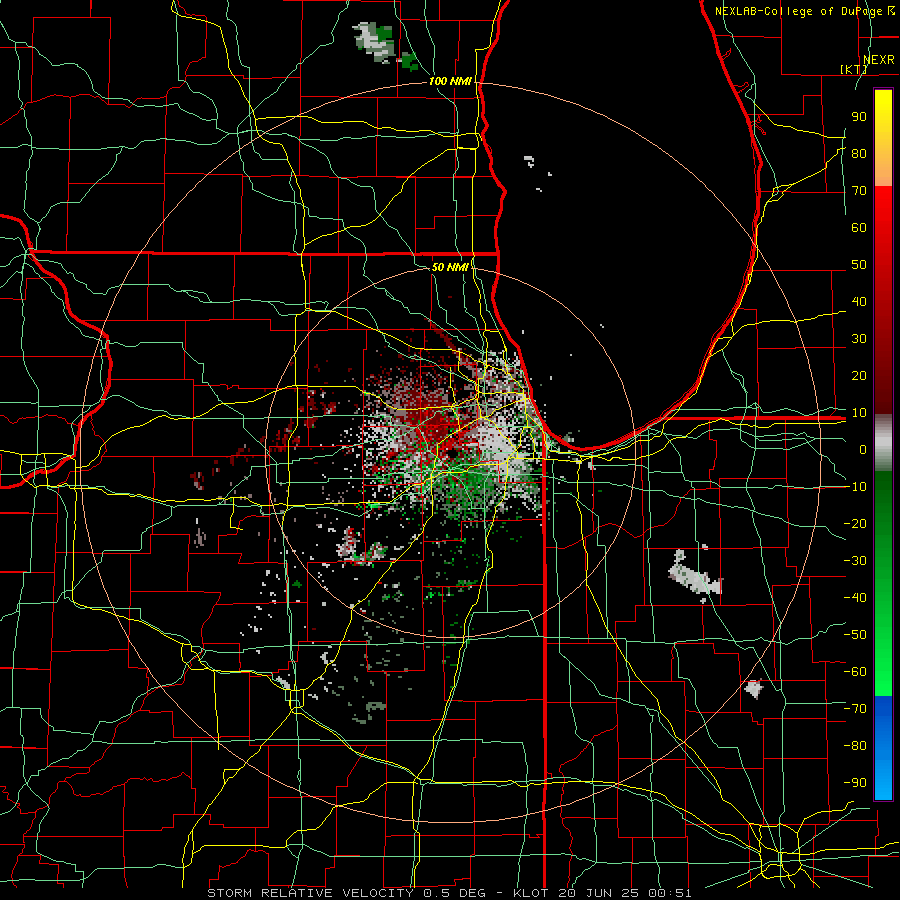Click the -60 scale value
Image resolution: width=900 pixels, height=900 pixels.
[x=855, y=672]
